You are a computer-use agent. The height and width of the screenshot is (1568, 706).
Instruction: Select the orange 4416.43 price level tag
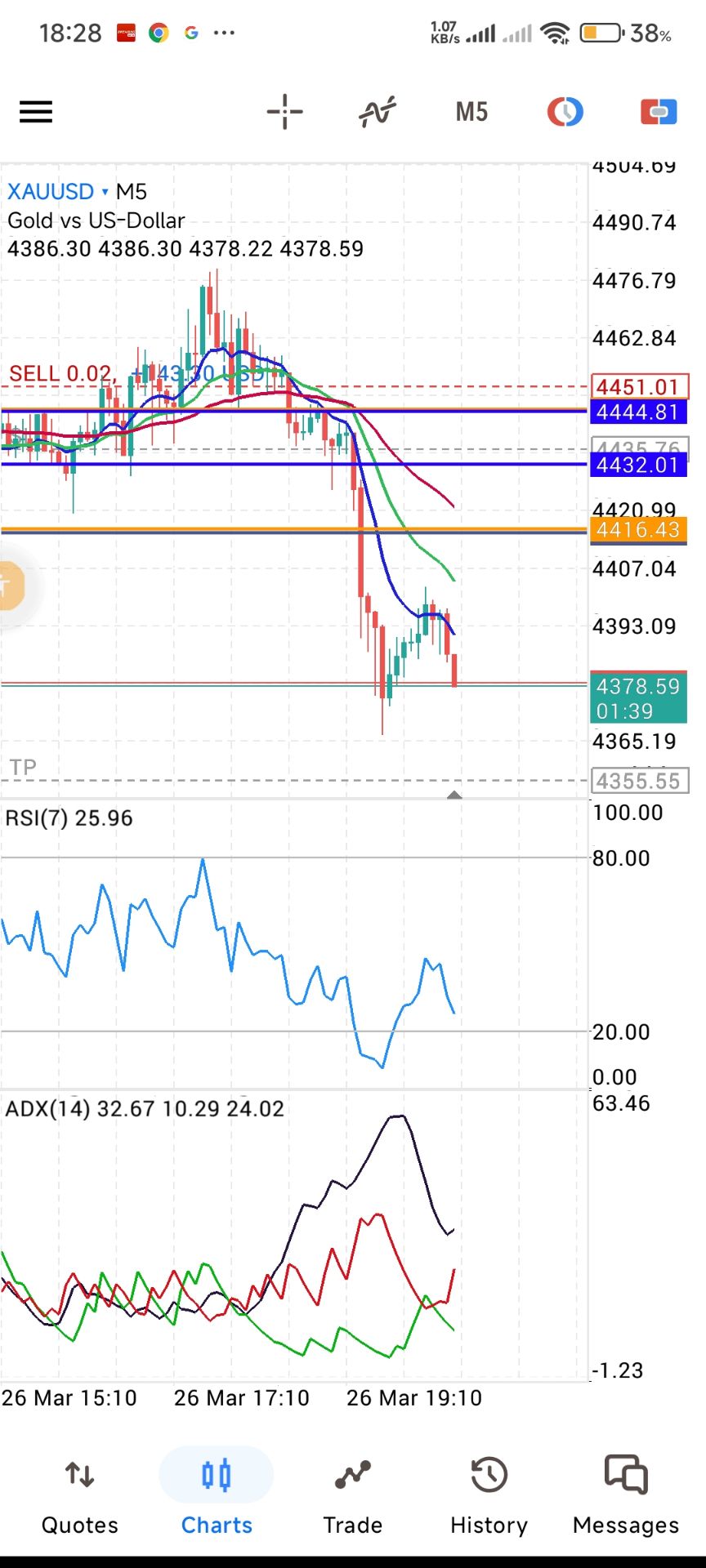637,530
